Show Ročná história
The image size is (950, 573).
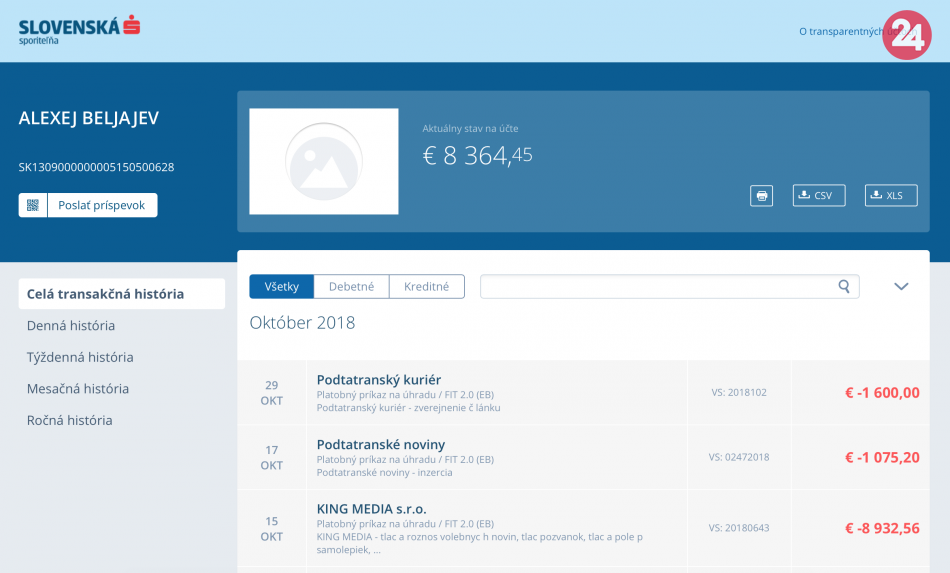click(70, 420)
